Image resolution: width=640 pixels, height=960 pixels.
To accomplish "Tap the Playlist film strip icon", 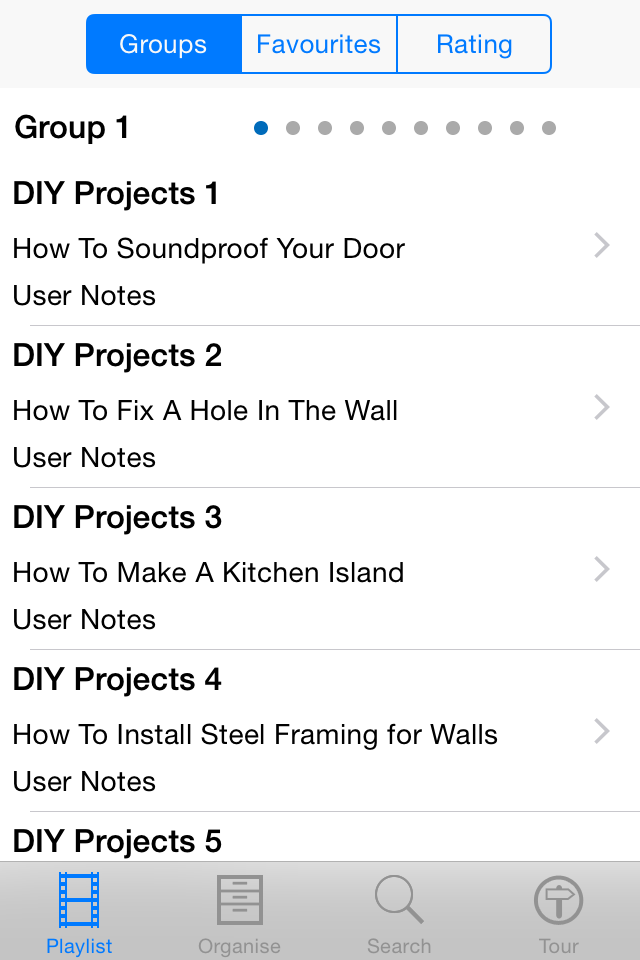I will click(79, 900).
